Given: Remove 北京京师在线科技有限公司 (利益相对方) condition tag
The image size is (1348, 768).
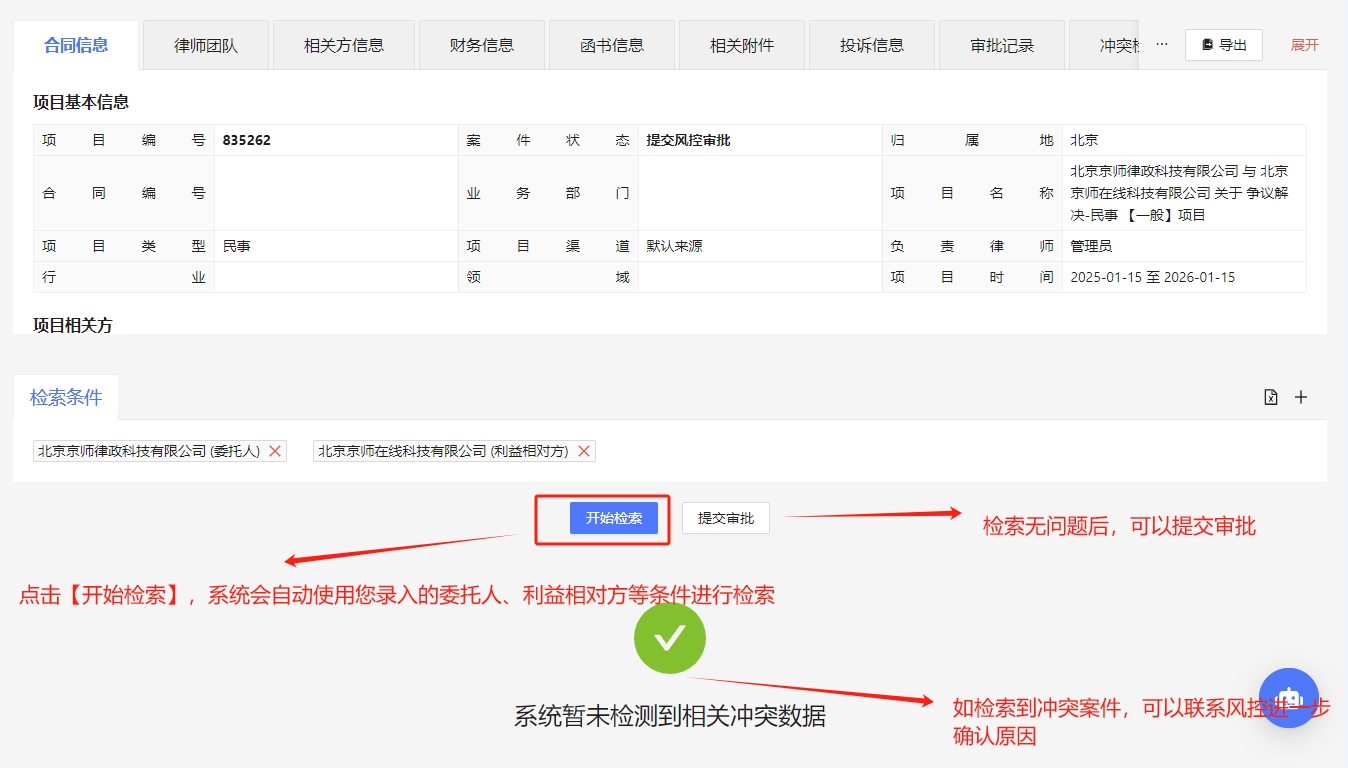Looking at the screenshot, I should pos(584,451).
